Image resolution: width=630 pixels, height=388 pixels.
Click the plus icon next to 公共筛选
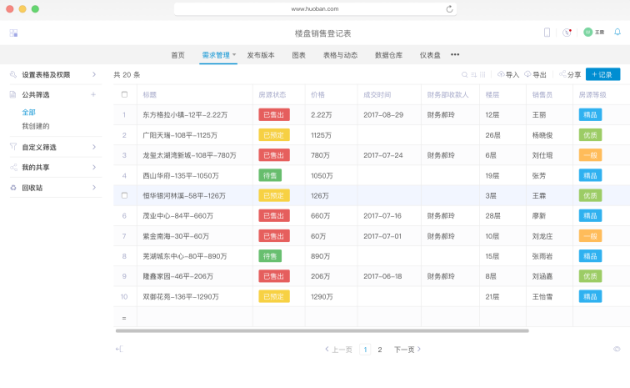(x=93, y=95)
